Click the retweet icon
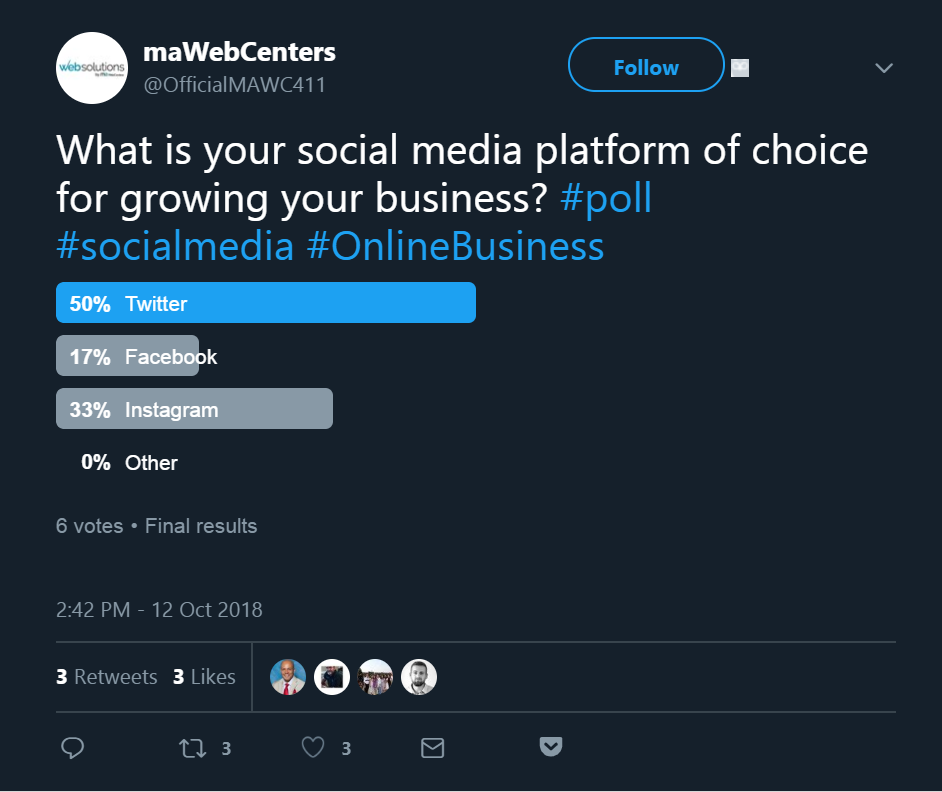Screen dimensions: 942x792 (x=192, y=747)
